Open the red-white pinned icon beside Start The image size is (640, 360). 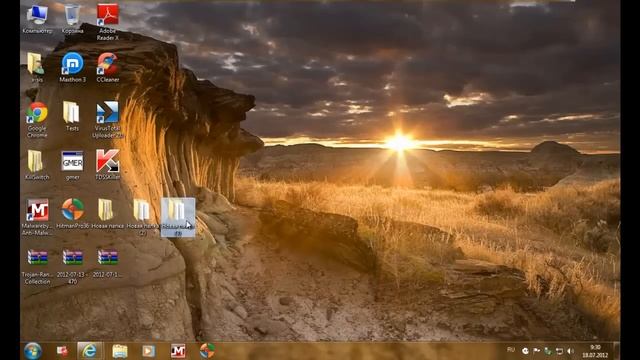(62, 351)
